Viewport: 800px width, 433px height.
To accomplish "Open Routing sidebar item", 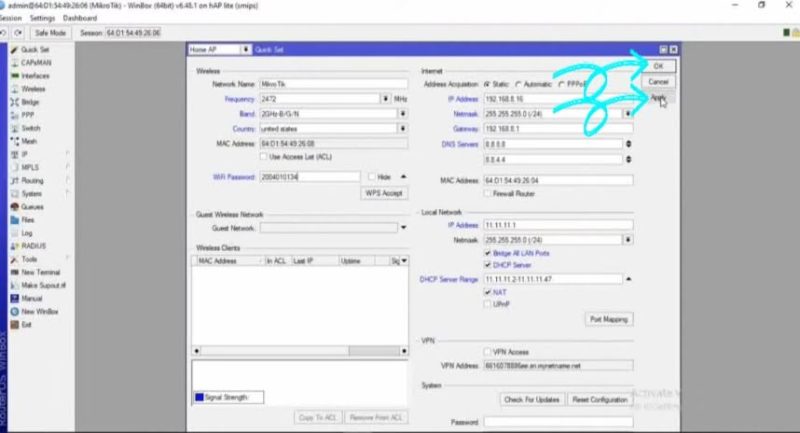I will tap(28, 181).
